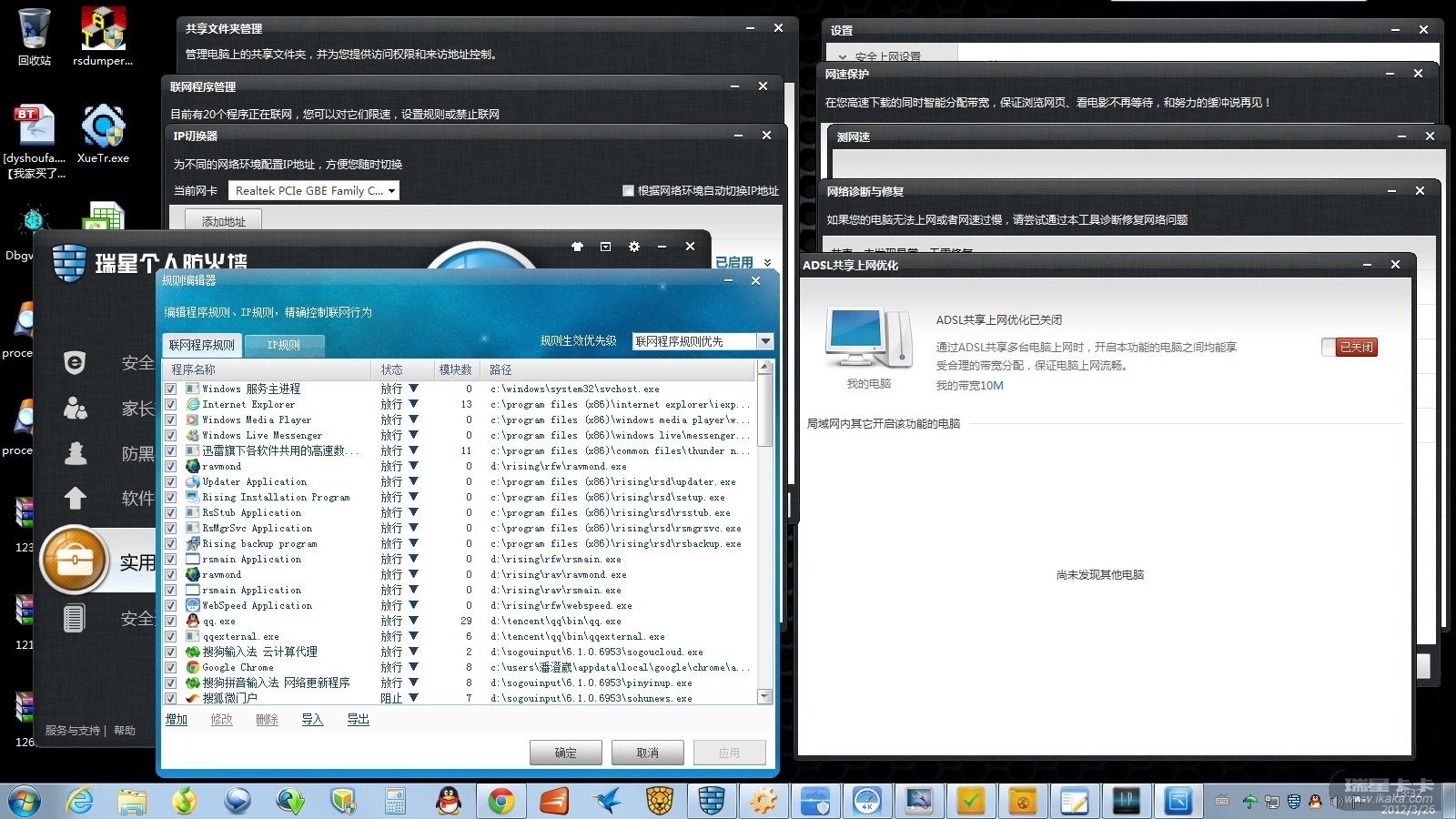Open the orange gear icon on the taskbar
Image resolution: width=1456 pixels, height=819 pixels.
(x=763, y=802)
